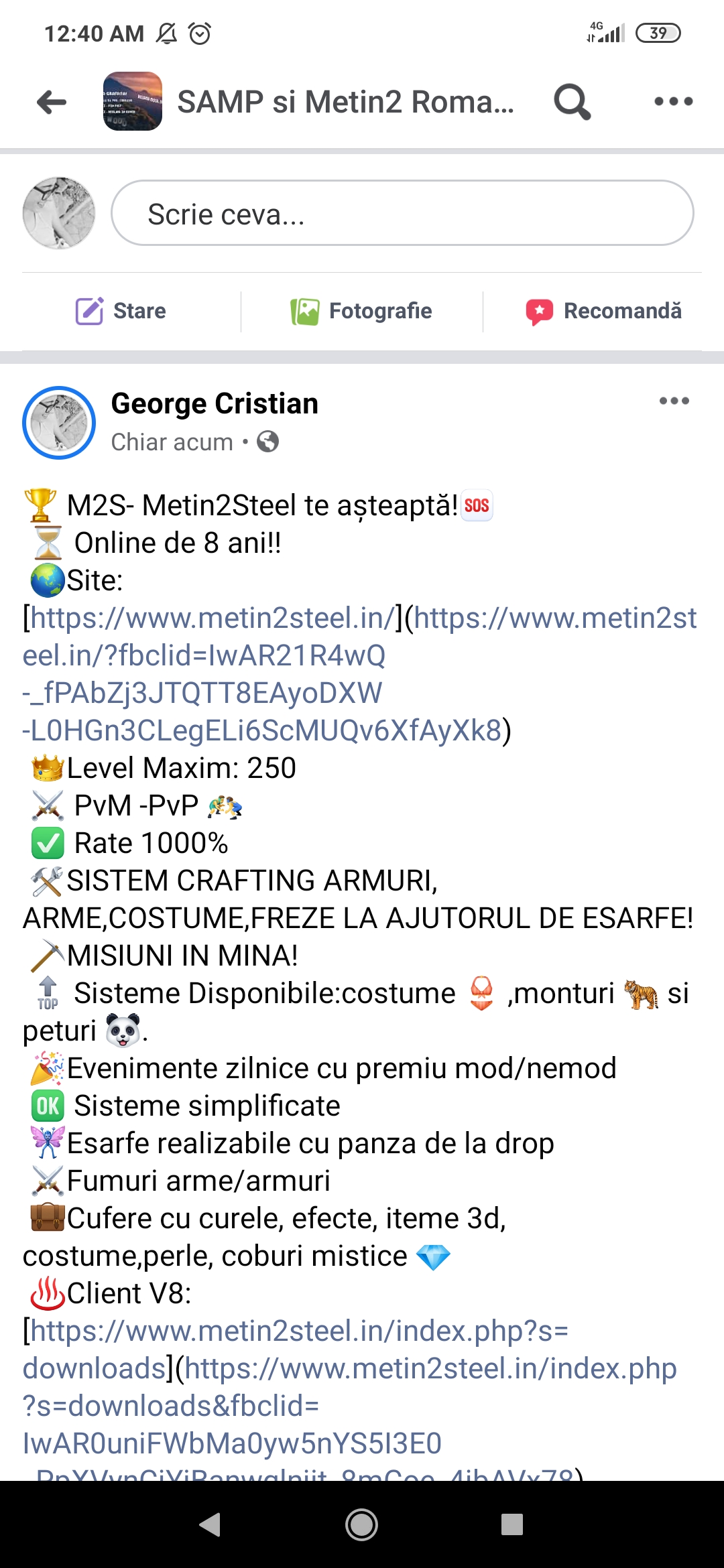The width and height of the screenshot is (724, 1568).
Task: Tap the Stare pencil icon
Action: [x=89, y=311]
